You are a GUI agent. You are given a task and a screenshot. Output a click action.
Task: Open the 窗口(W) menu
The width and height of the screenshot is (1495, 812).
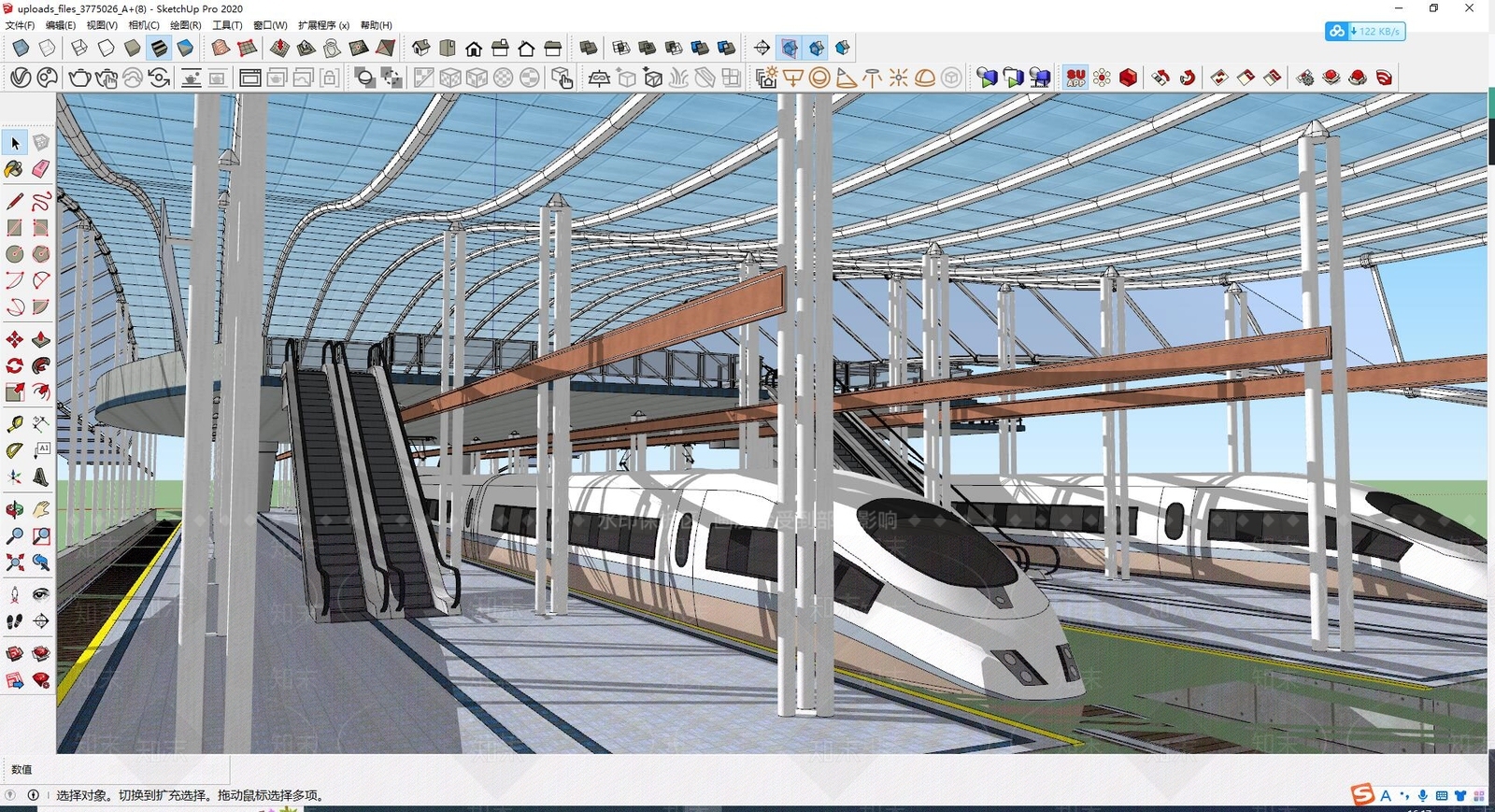(x=270, y=25)
